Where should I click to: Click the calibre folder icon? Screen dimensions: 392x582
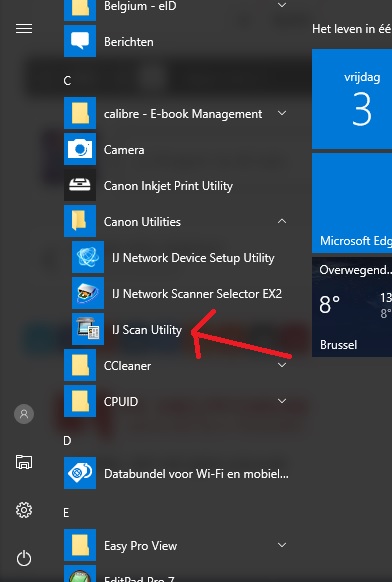[80, 113]
